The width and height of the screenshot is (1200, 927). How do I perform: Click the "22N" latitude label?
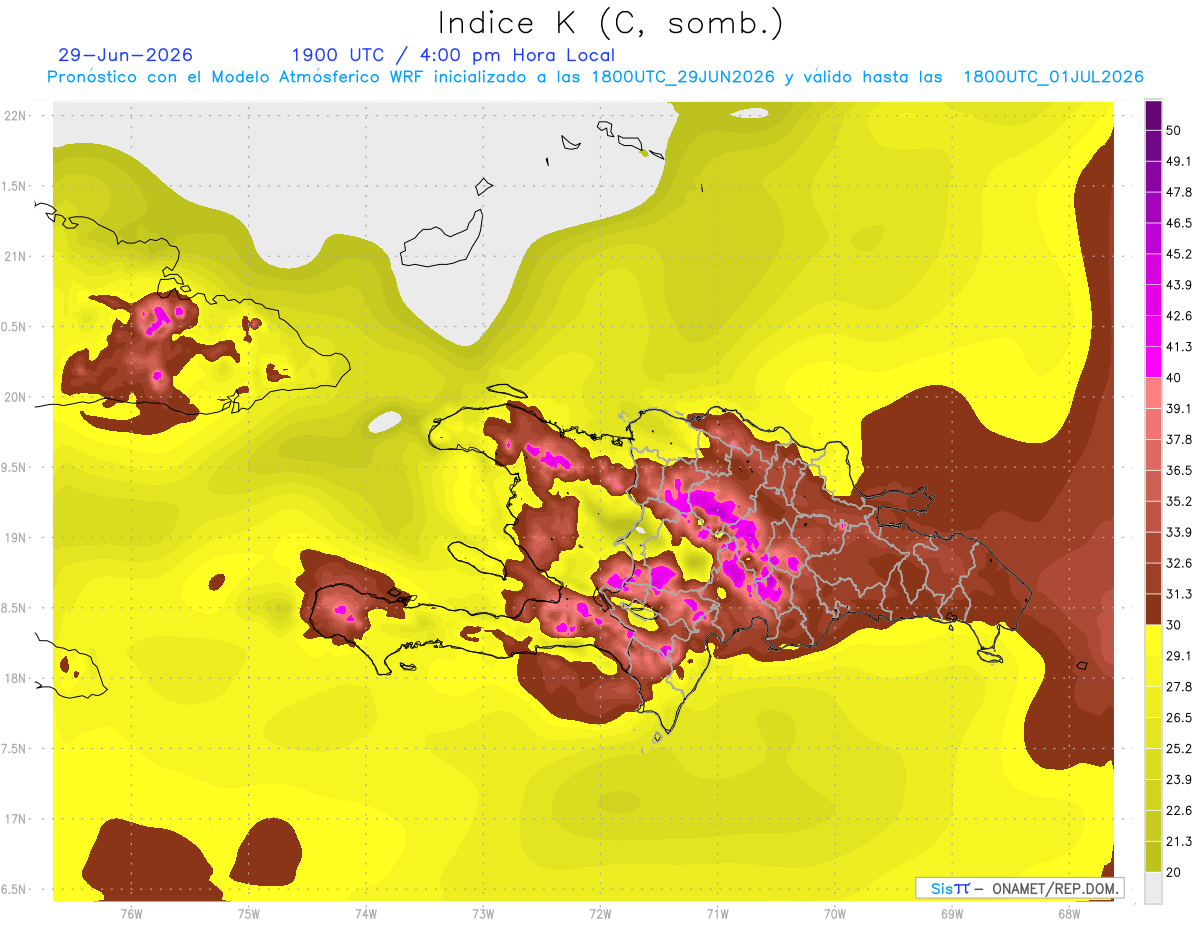coord(16,115)
